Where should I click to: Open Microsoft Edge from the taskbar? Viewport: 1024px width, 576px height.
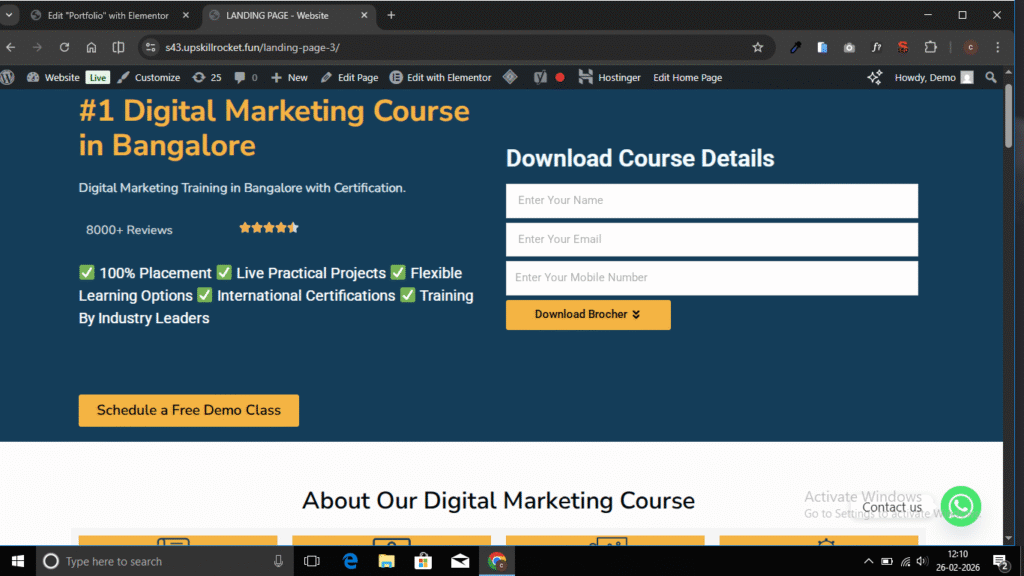coord(351,561)
